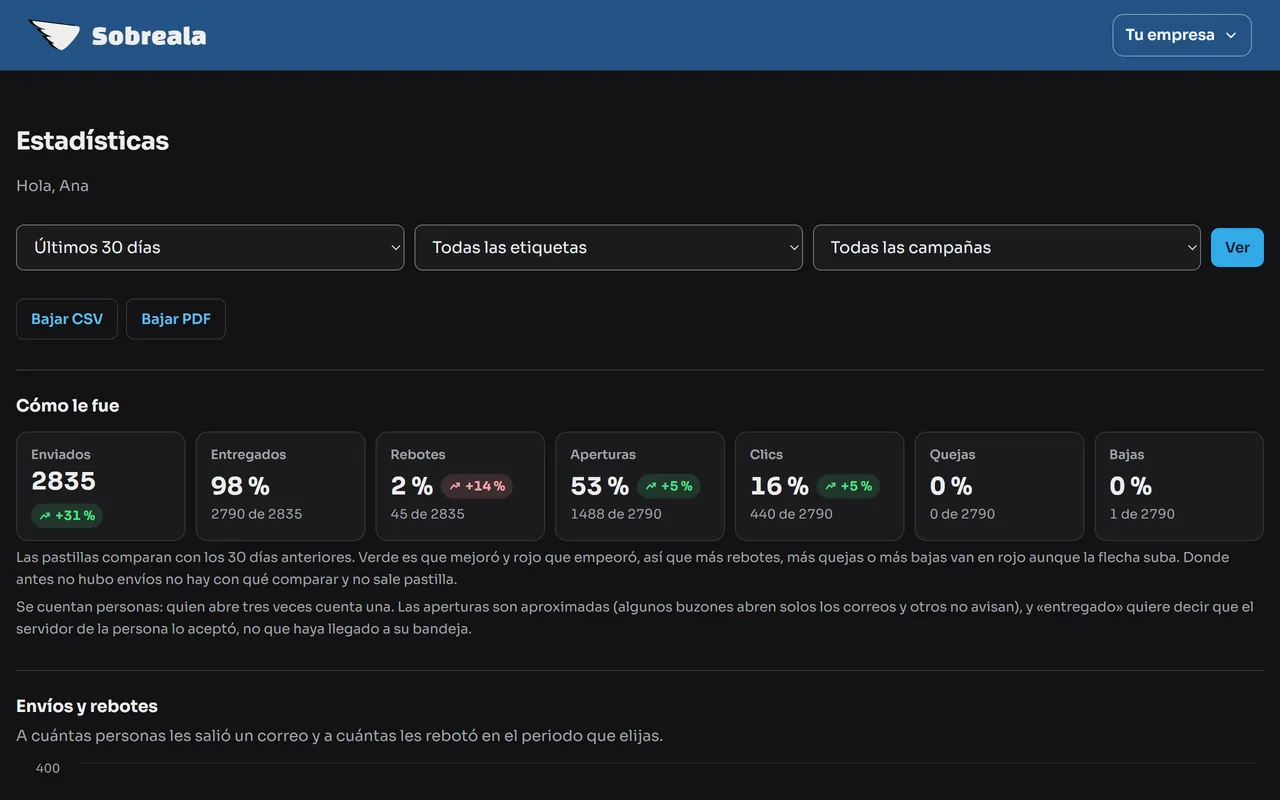Image resolution: width=1280 pixels, height=800 pixels.
Task: Click the 45 de 2835 bounce count
Action: coord(428,514)
